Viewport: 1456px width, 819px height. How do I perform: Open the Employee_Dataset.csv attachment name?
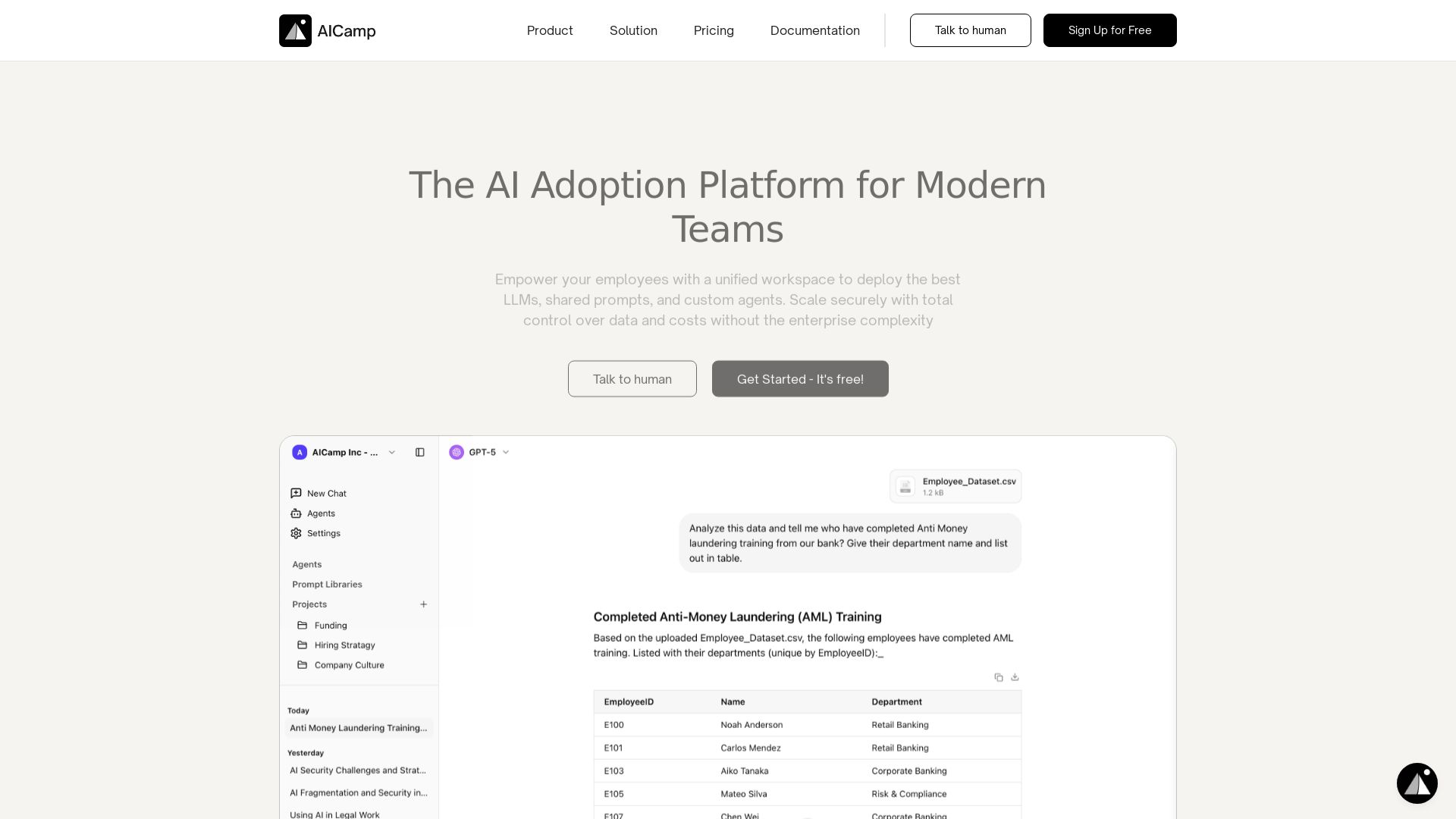click(969, 482)
